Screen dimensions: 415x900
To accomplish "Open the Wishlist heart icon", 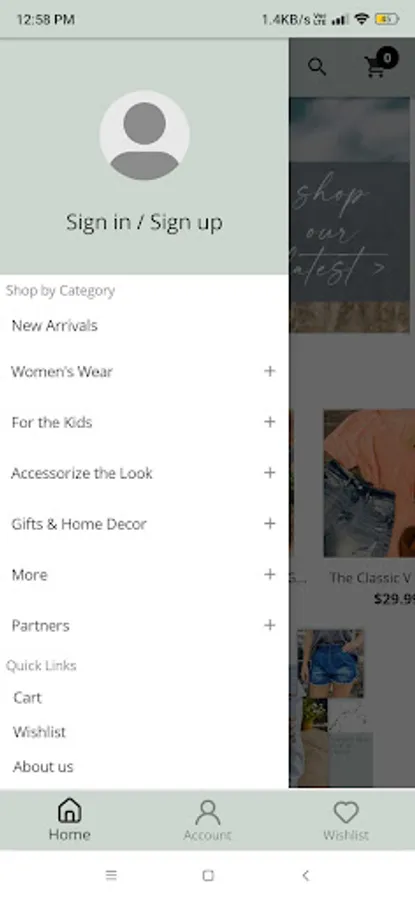I will click(x=346, y=812).
